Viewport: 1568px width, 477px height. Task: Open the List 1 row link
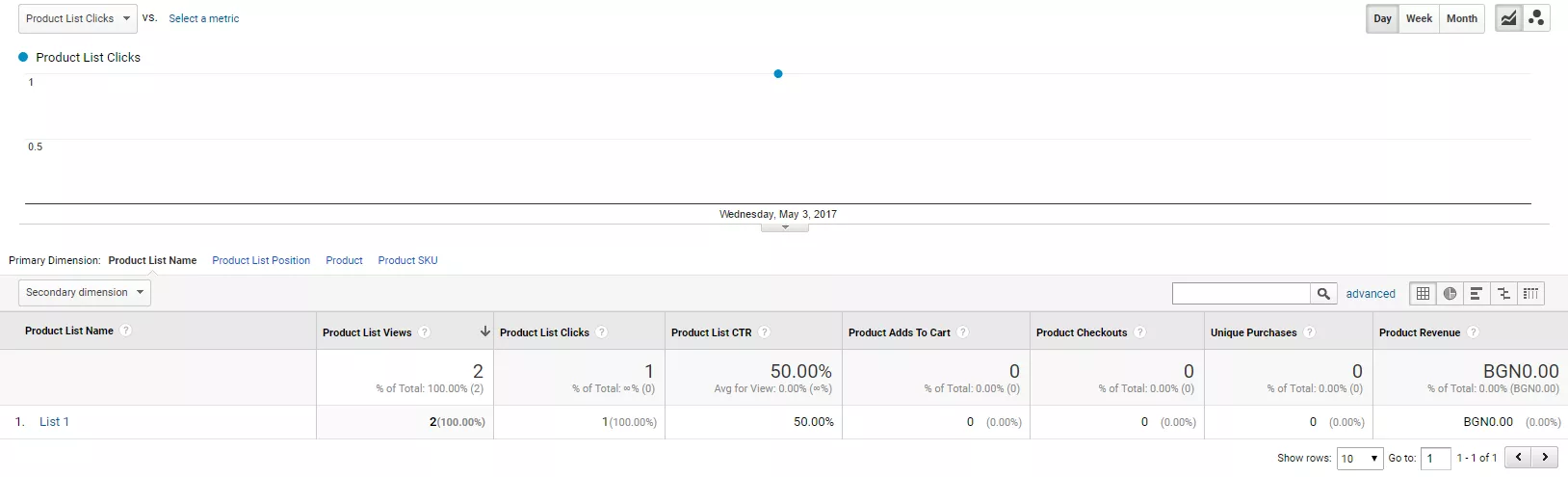(54, 422)
